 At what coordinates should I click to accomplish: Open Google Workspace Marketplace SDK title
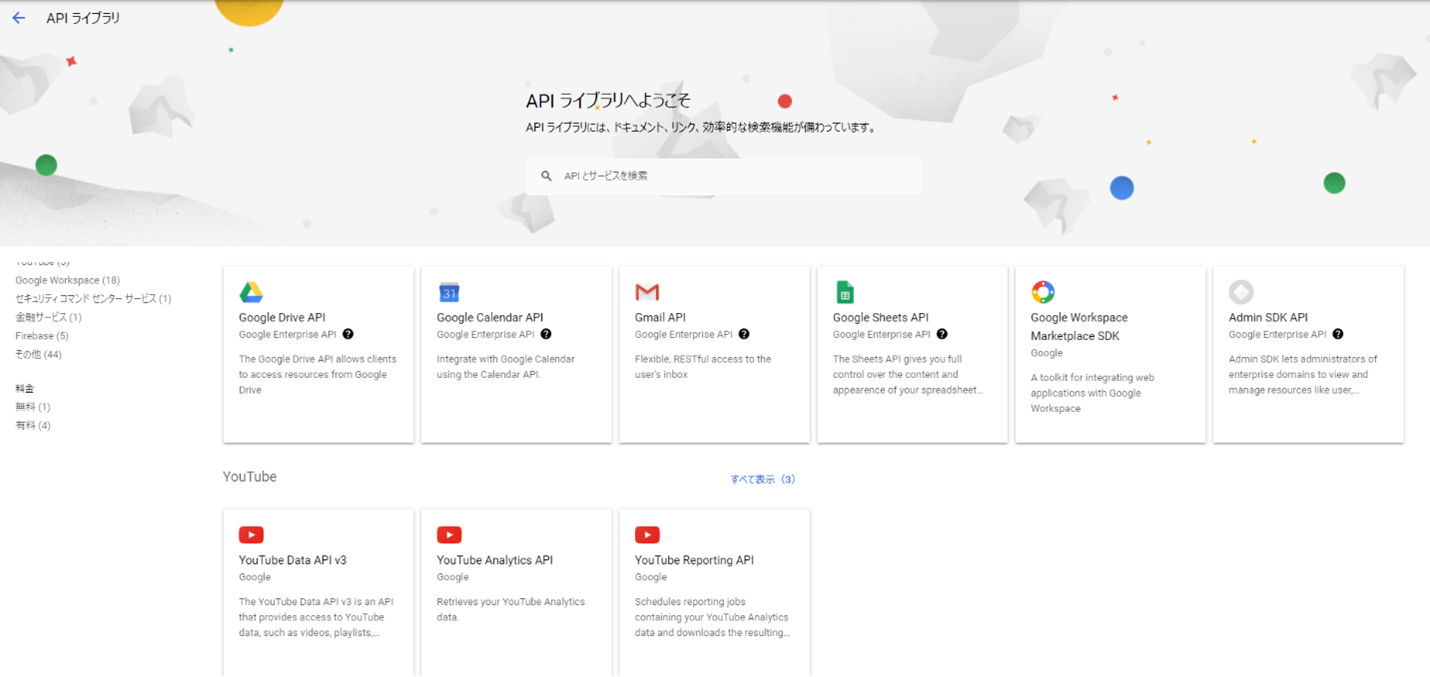tap(1079, 327)
